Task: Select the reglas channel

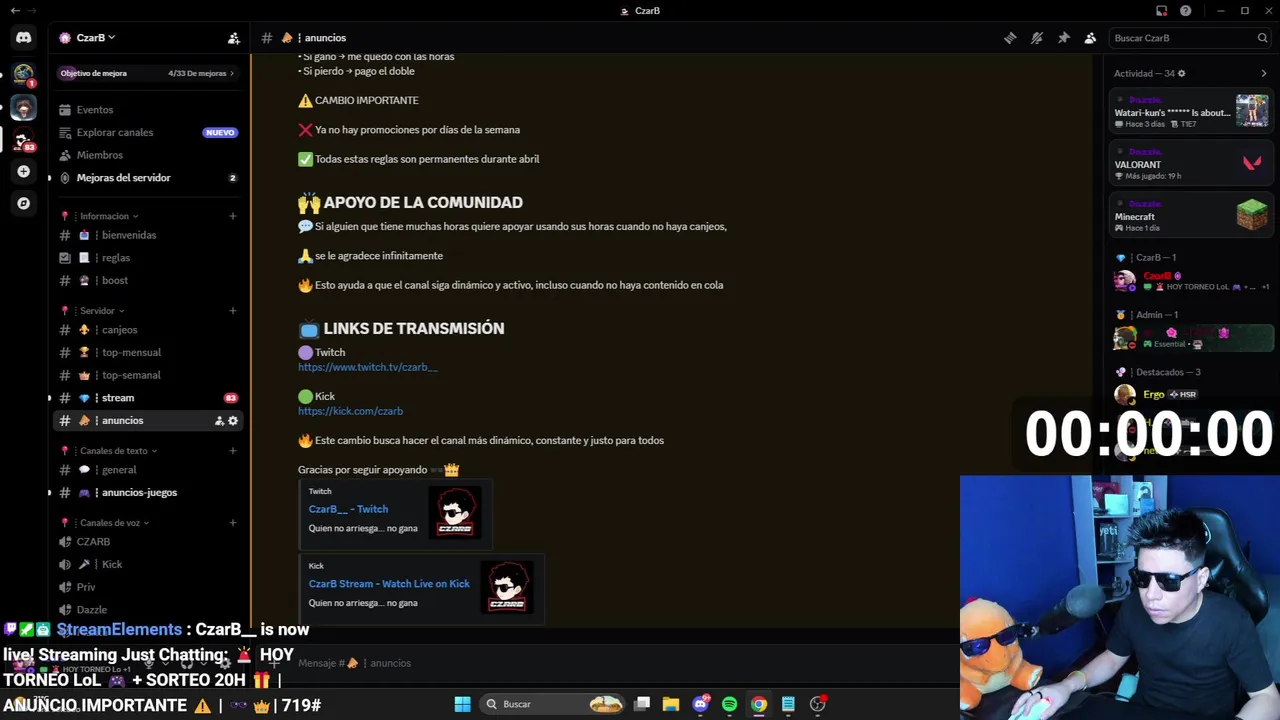Action: click(x=147, y=258)
